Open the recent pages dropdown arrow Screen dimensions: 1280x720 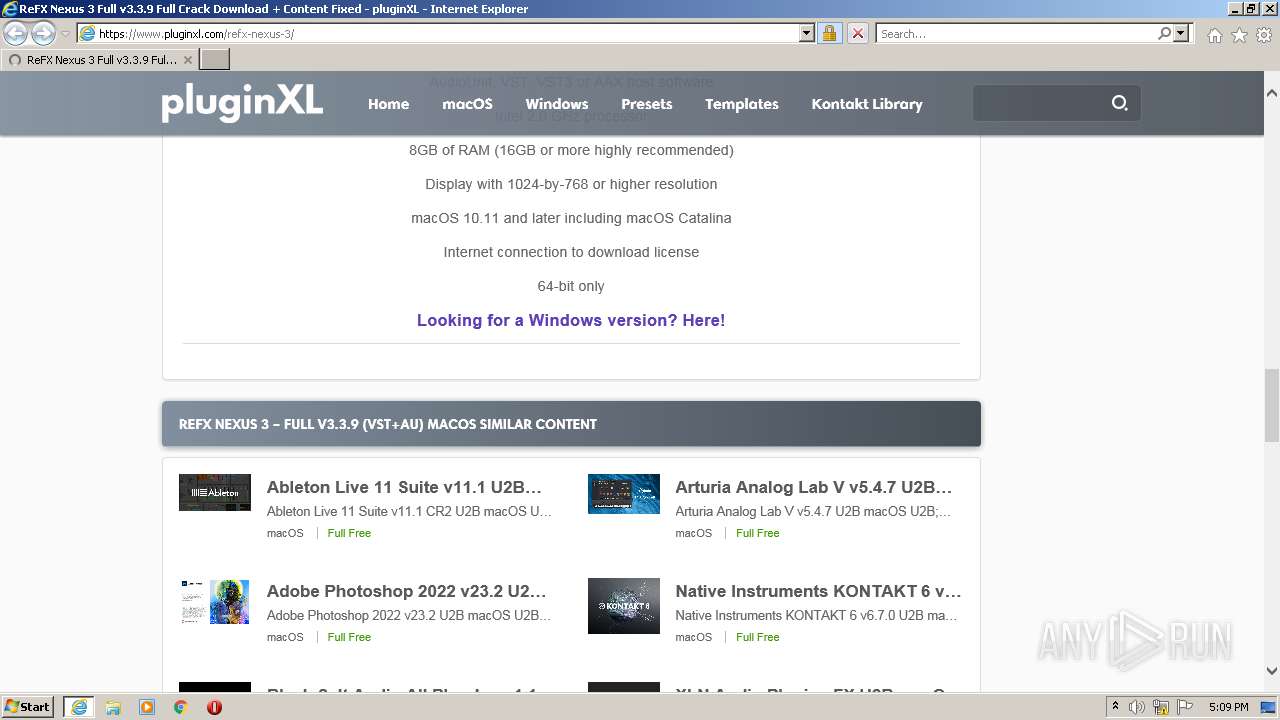pyautogui.click(x=65, y=33)
